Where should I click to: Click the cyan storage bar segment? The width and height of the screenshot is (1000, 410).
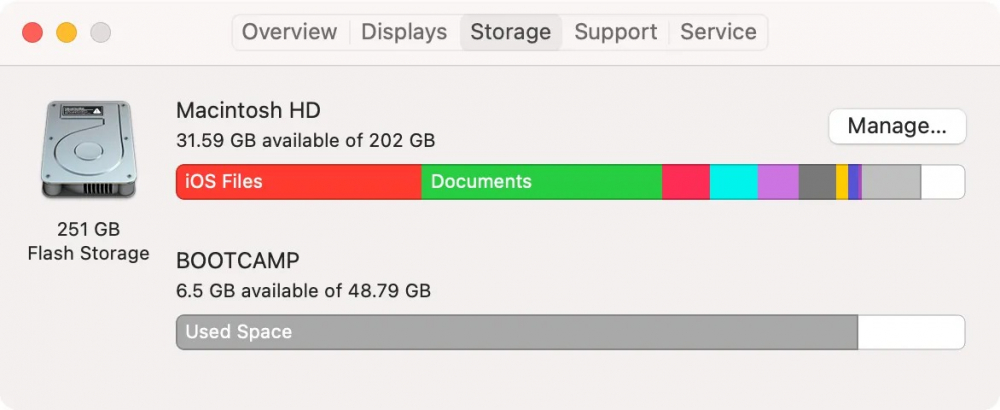coord(733,182)
